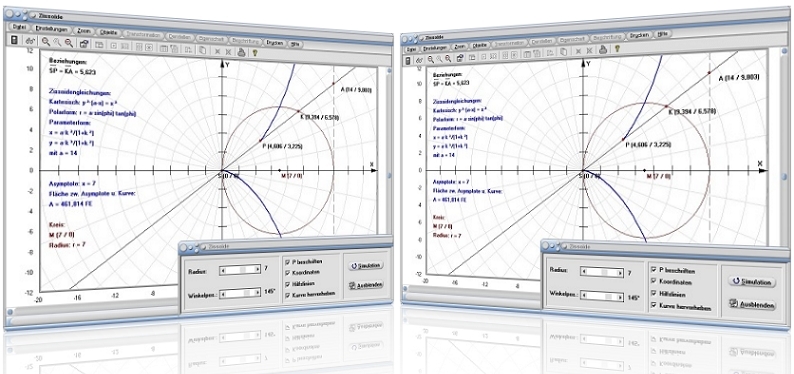The height and width of the screenshot is (374, 794).
Task: Click the Winkelpos slider in right Zissoide panel
Action: (602, 296)
